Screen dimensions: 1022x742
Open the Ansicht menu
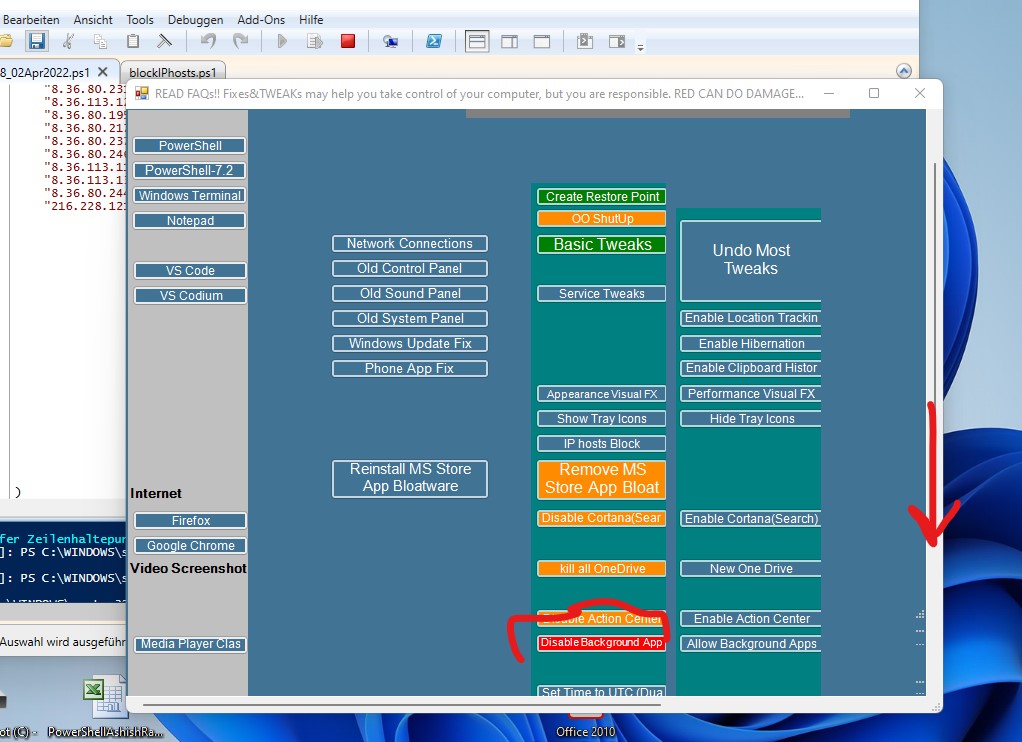pyautogui.click(x=93, y=20)
